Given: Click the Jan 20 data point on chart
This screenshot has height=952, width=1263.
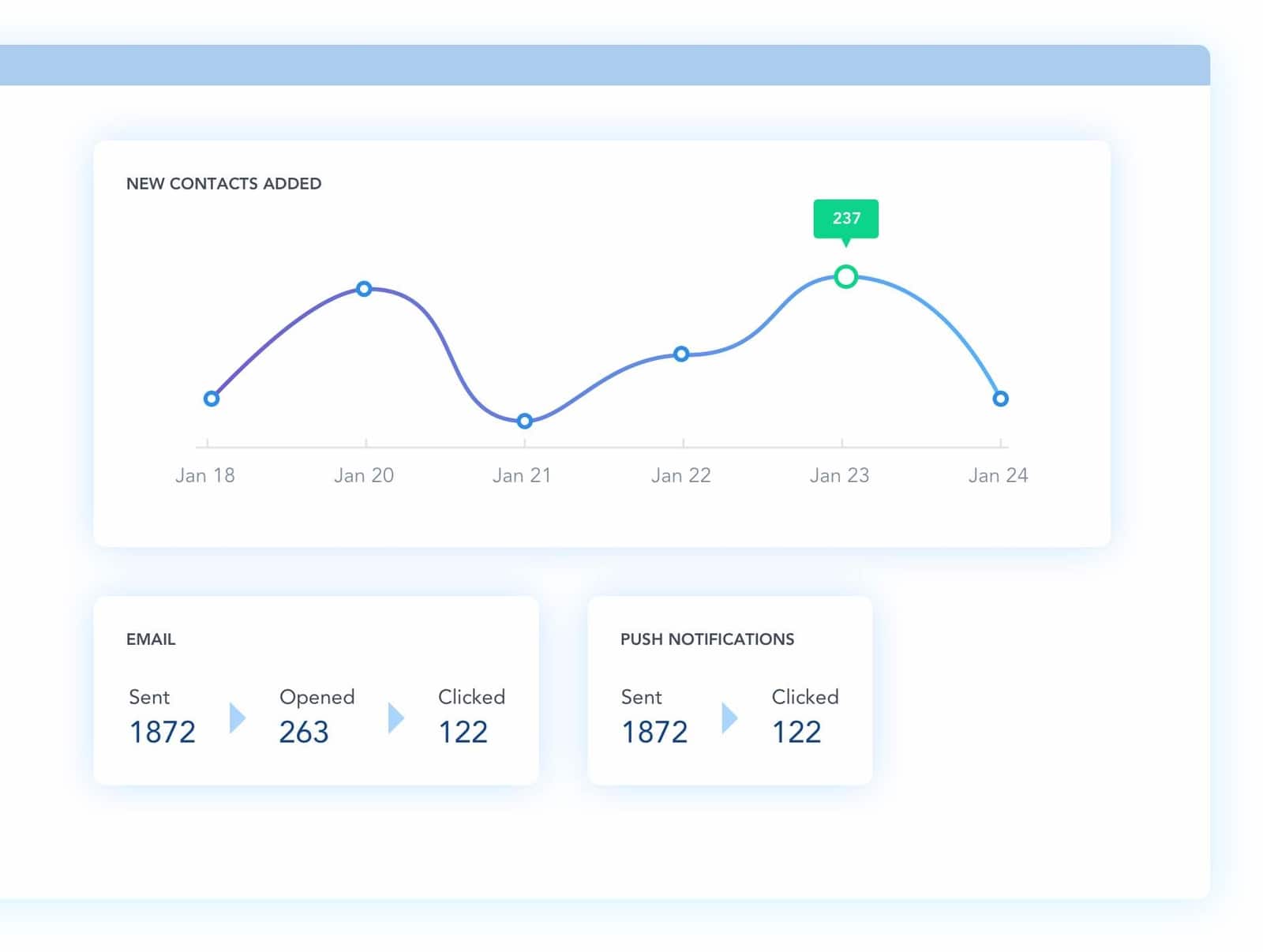Looking at the screenshot, I should [x=364, y=289].
